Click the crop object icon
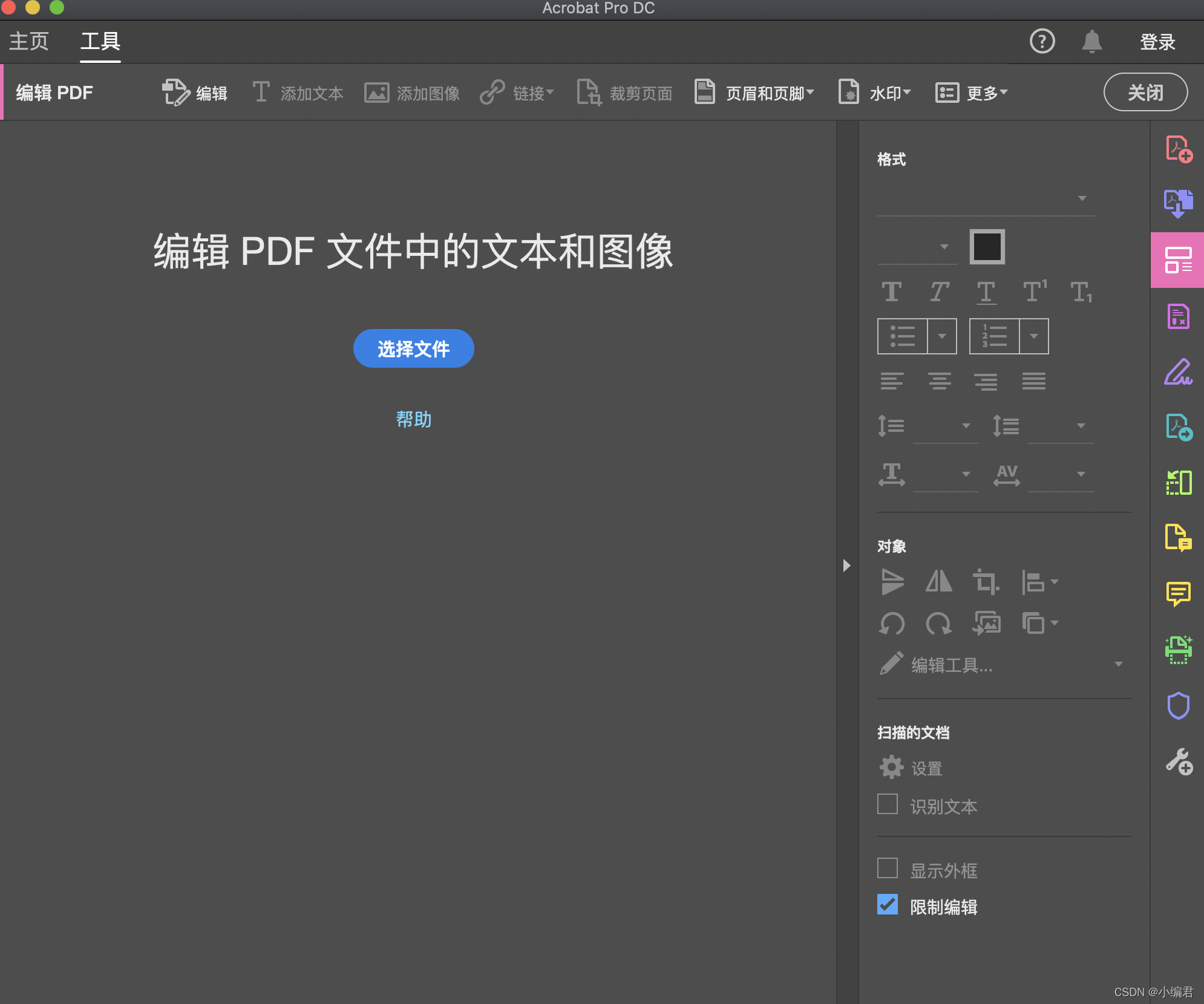Image resolution: width=1204 pixels, height=1004 pixels. [986, 582]
